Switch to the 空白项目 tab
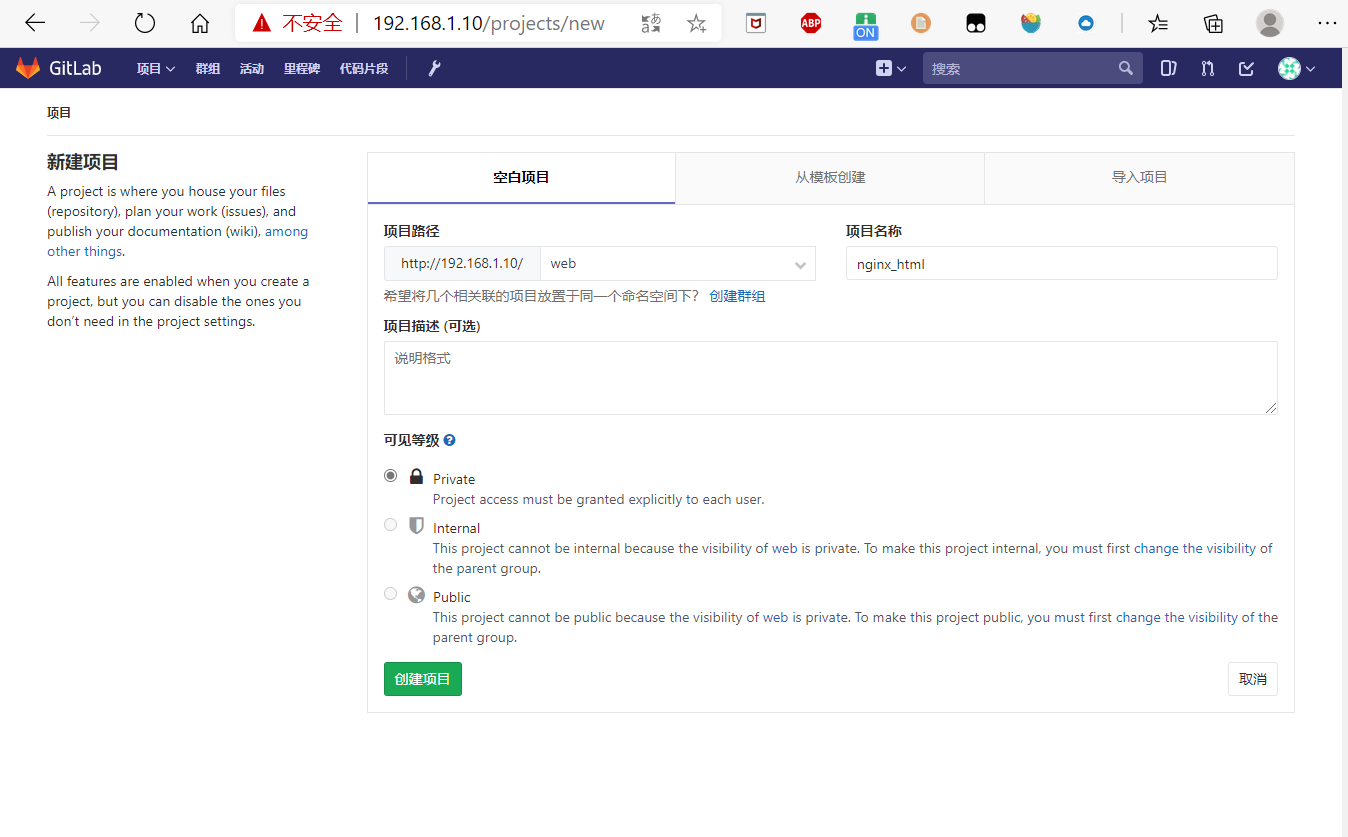Image resolution: width=1348 pixels, height=837 pixels. tap(521, 178)
